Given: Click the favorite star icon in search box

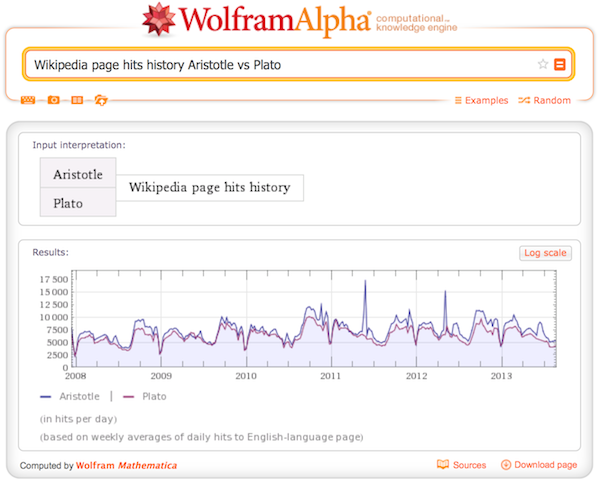Looking at the screenshot, I should click(543, 64).
